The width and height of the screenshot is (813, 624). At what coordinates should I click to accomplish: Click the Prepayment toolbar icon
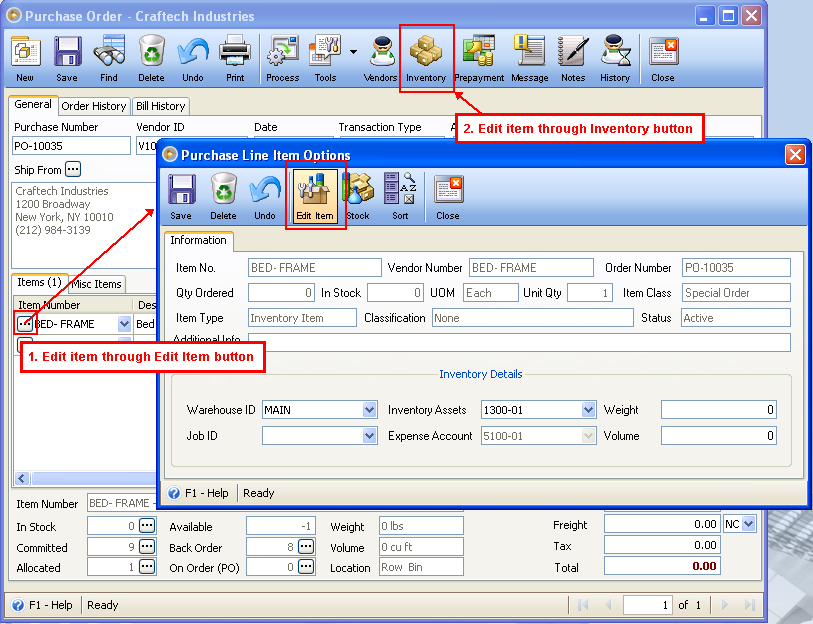(479, 59)
